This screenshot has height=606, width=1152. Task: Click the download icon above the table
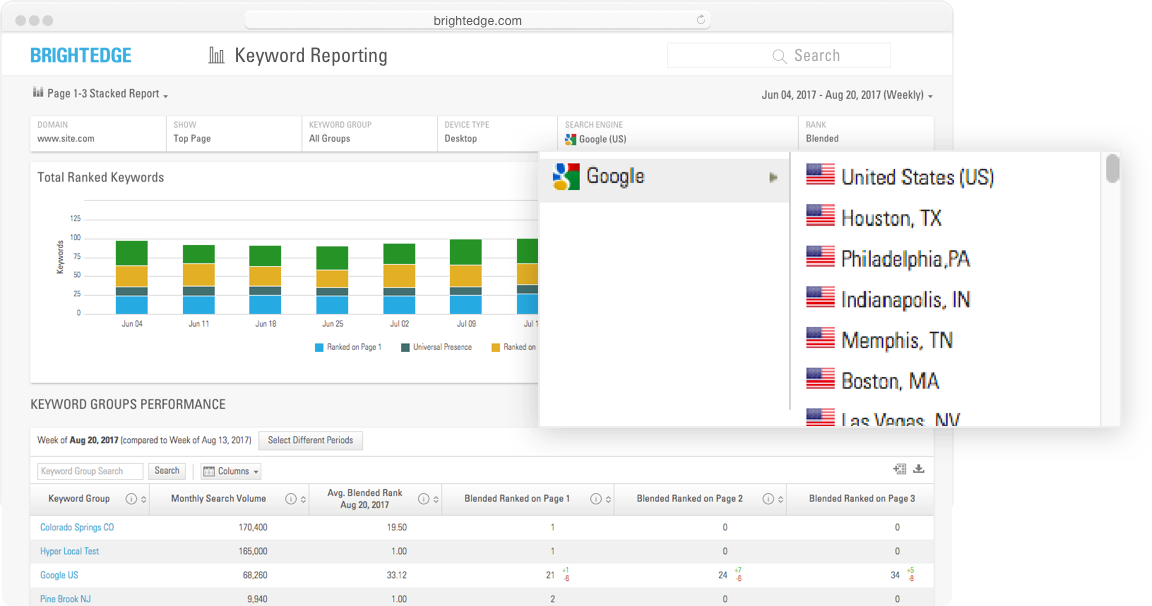[919, 469]
